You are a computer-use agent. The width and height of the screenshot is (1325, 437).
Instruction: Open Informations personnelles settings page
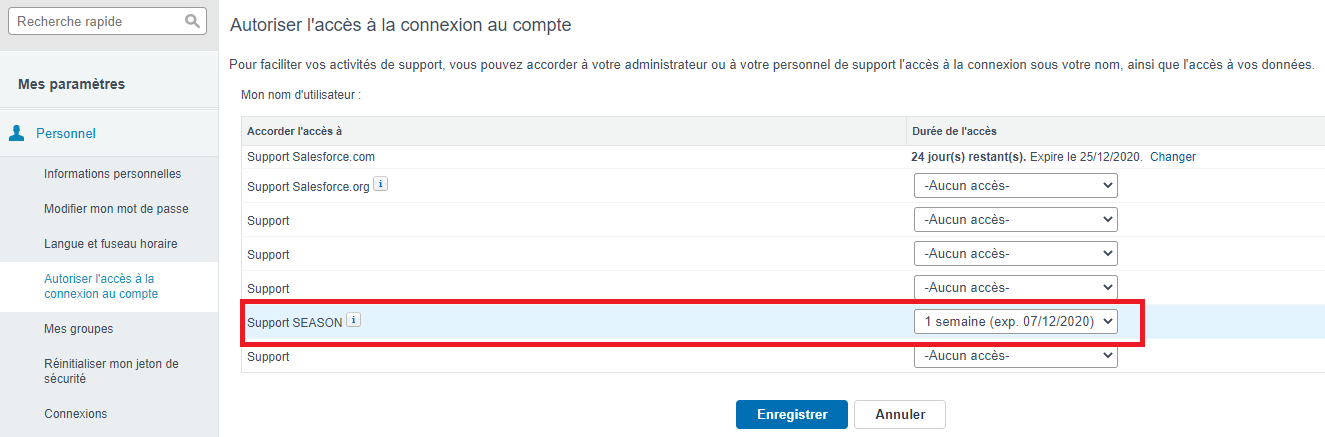click(112, 174)
